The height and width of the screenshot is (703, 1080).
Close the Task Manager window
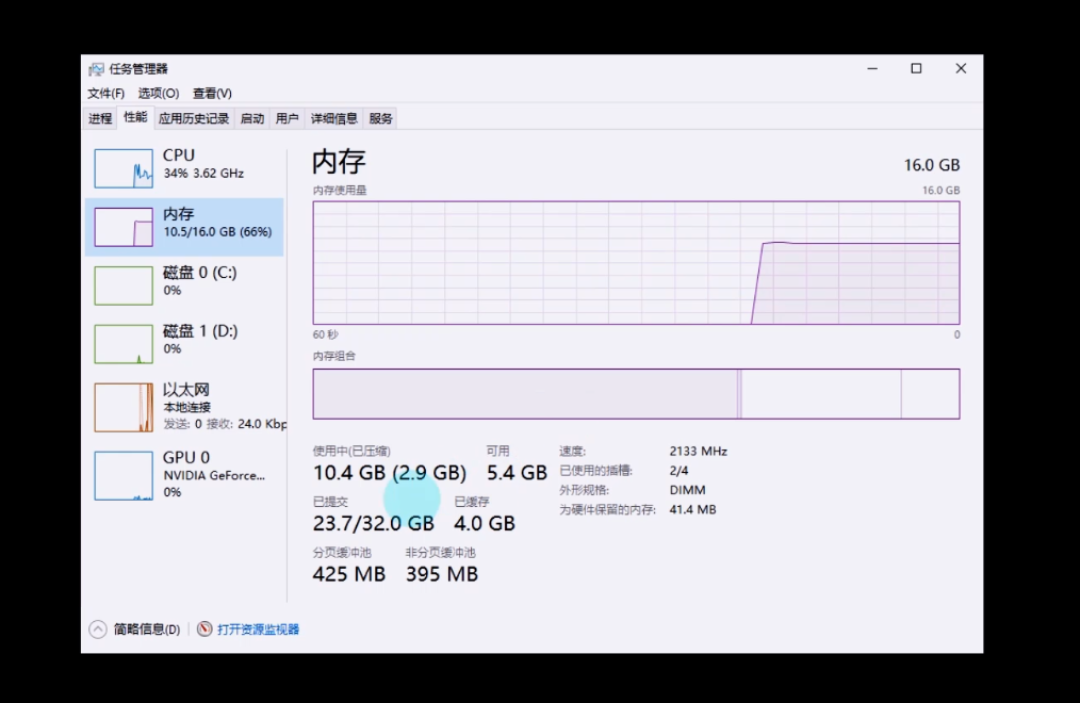click(961, 68)
